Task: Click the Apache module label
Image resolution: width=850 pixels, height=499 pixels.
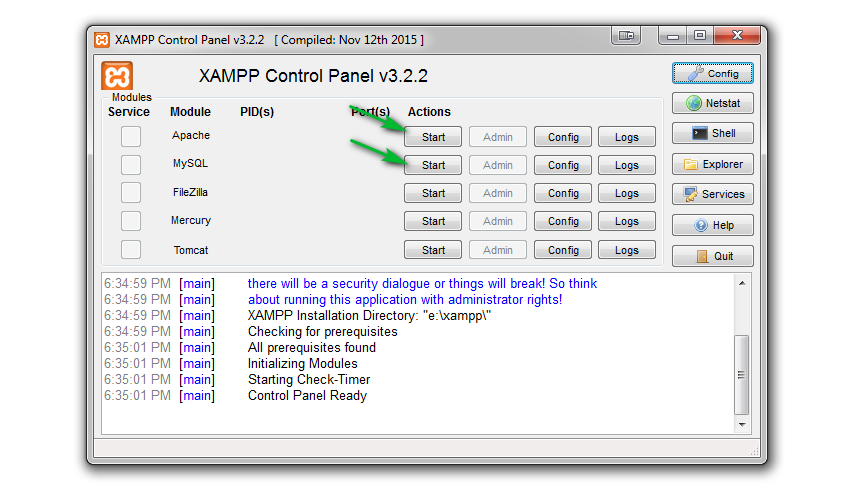Action: point(191,135)
